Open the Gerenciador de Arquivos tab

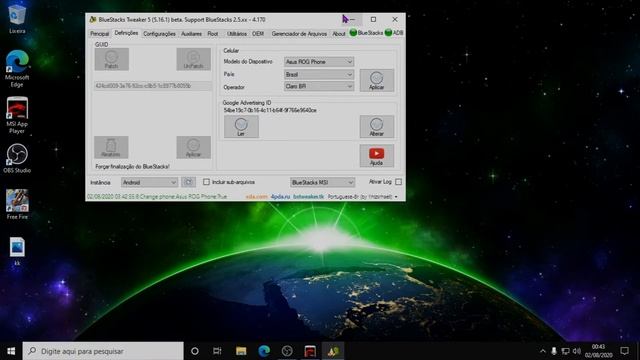point(299,34)
